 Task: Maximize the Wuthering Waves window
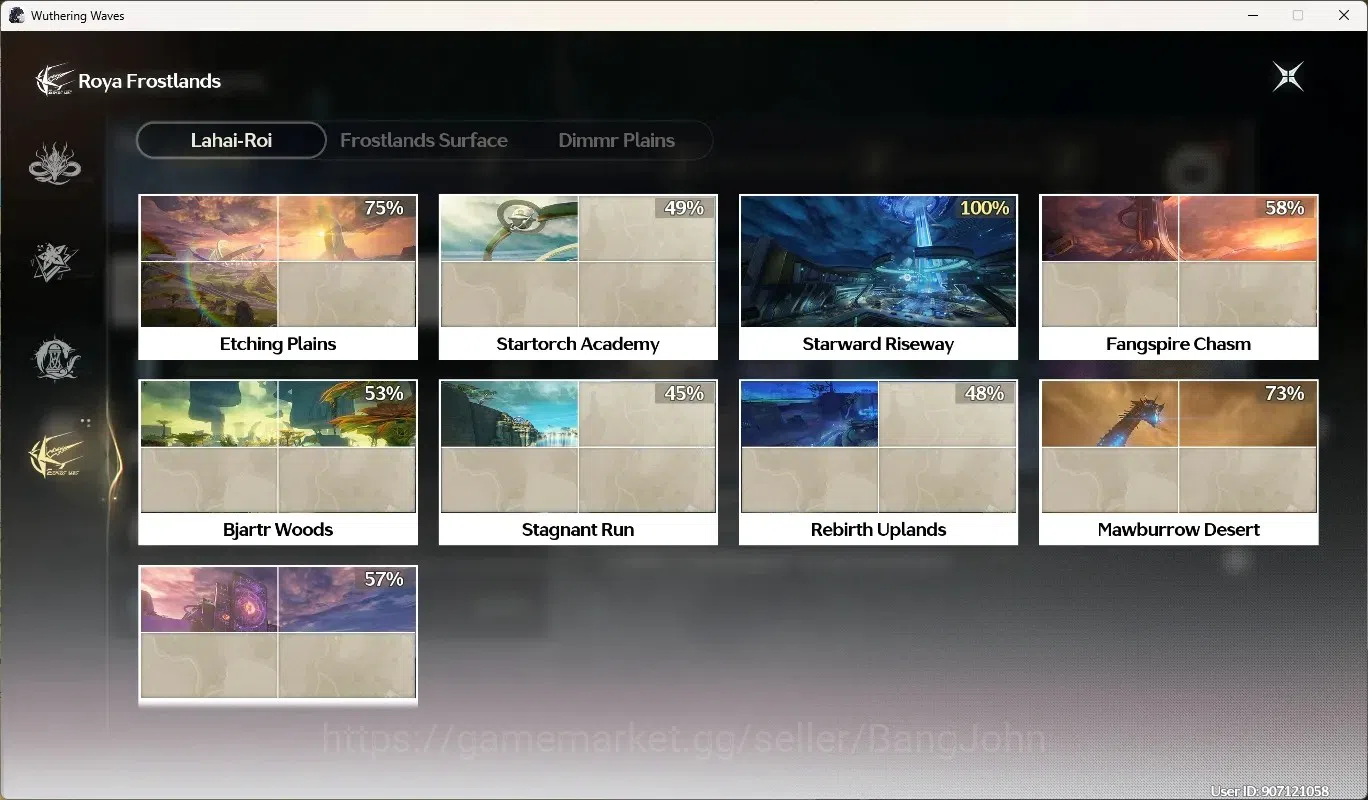coord(1298,16)
